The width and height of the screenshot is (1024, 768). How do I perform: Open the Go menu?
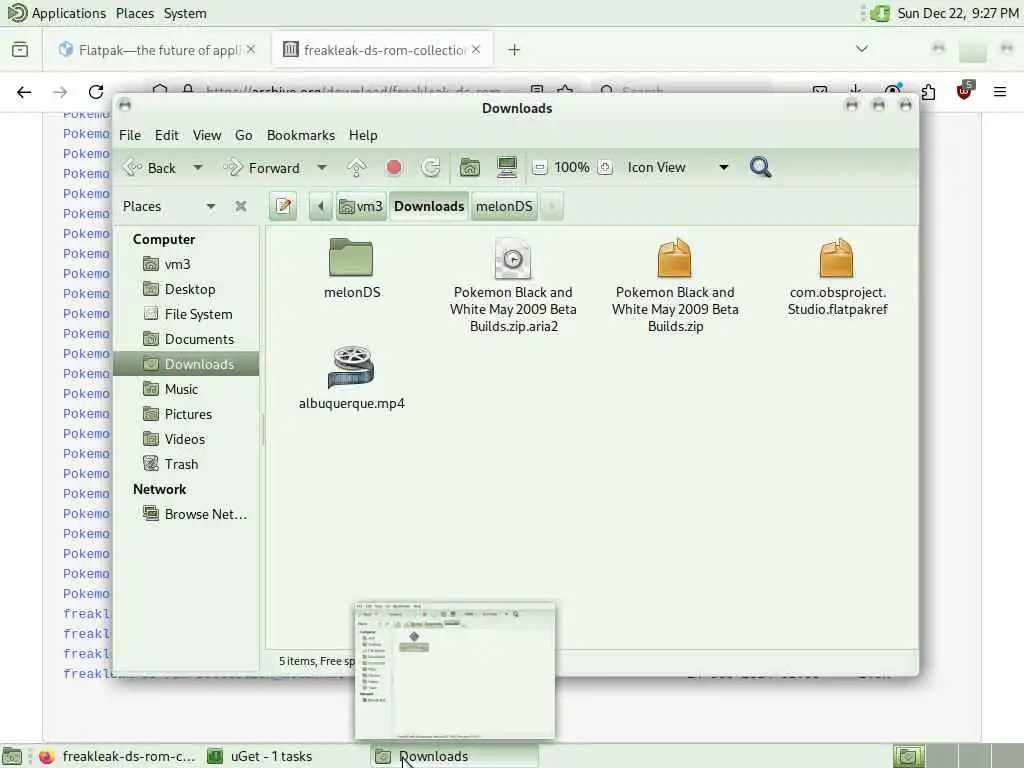[244, 135]
